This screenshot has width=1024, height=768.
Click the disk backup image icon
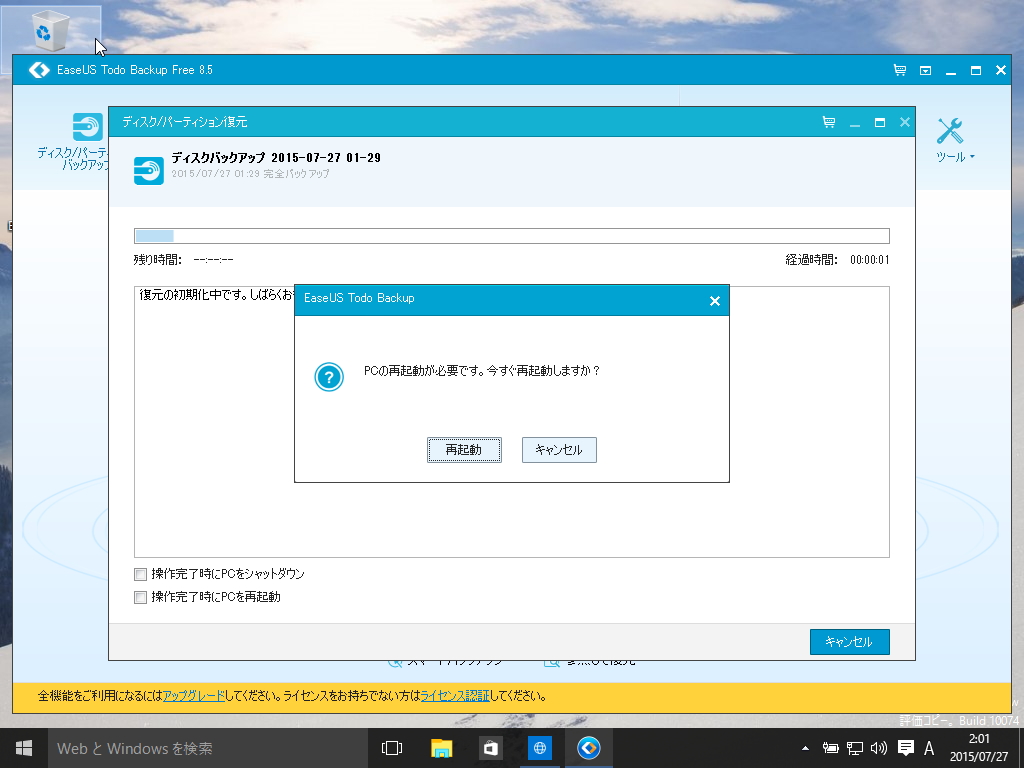coord(149,170)
